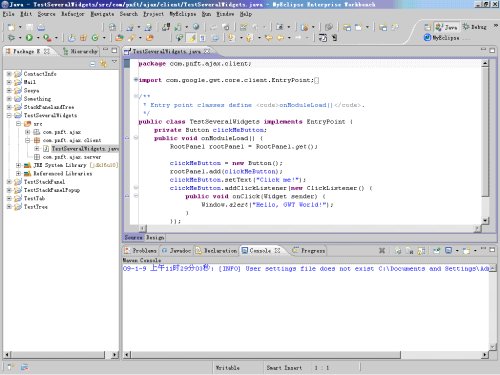Click the console horizontal scrollbar

(266, 355)
